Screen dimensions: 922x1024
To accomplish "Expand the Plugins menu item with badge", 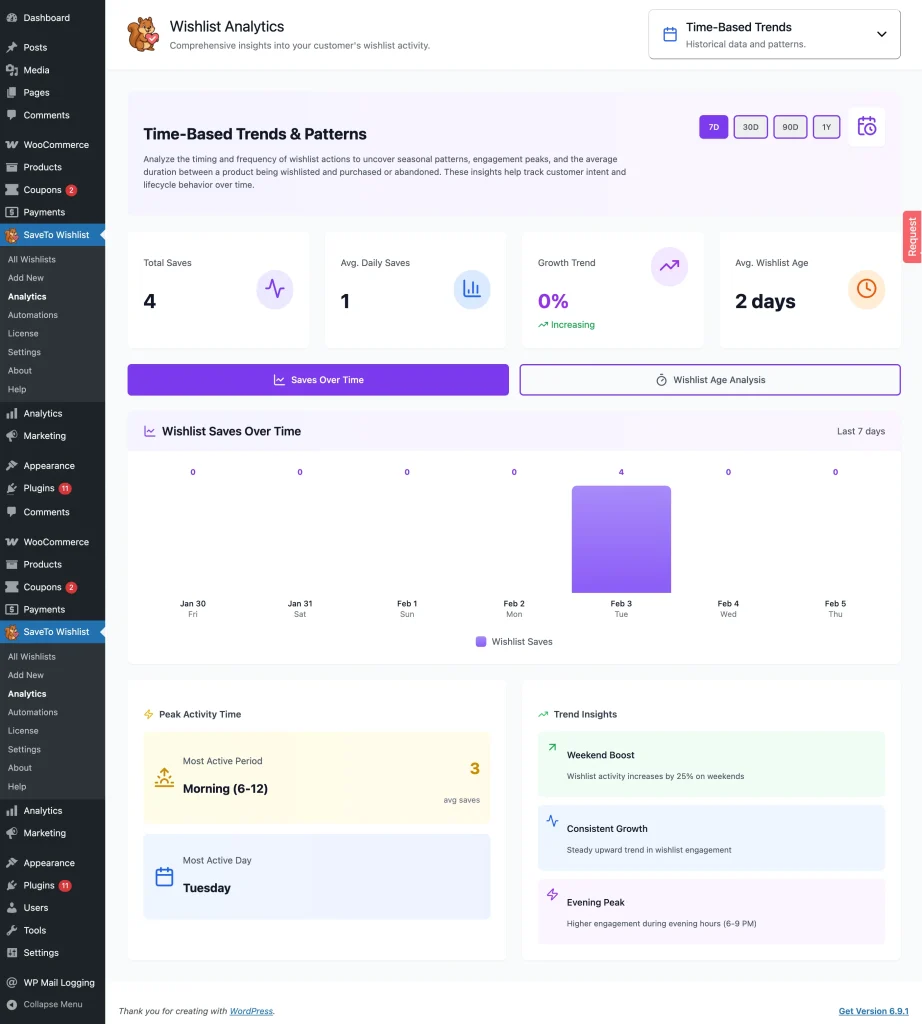I will coord(39,489).
